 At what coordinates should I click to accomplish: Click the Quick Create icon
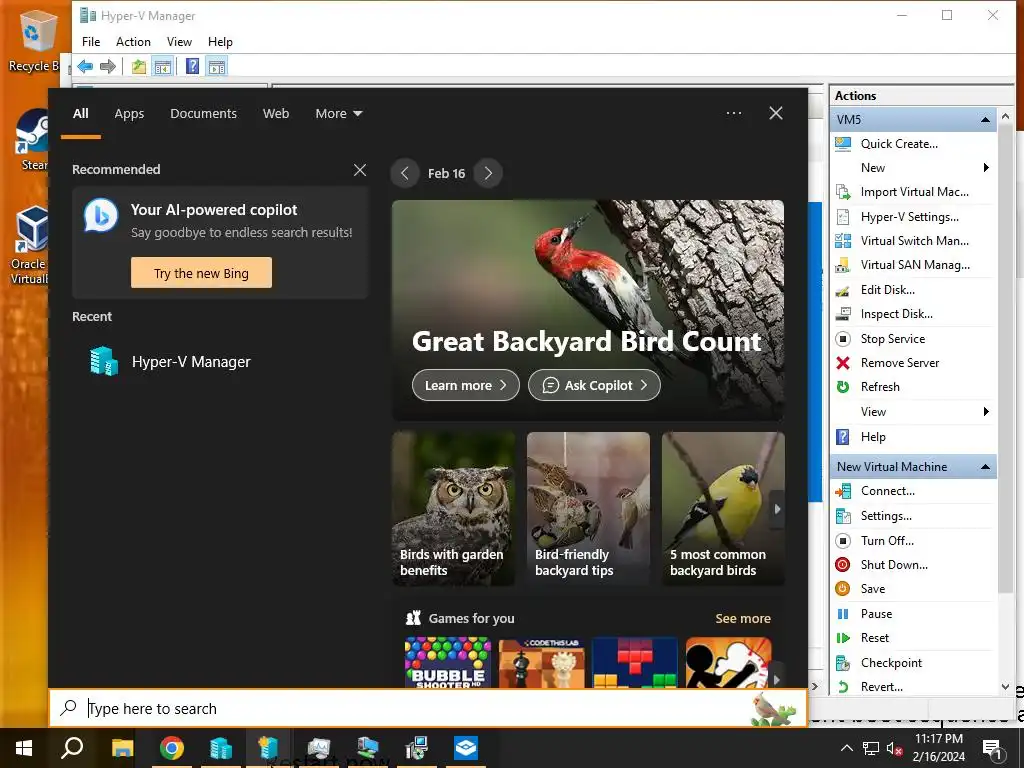click(x=843, y=144)
